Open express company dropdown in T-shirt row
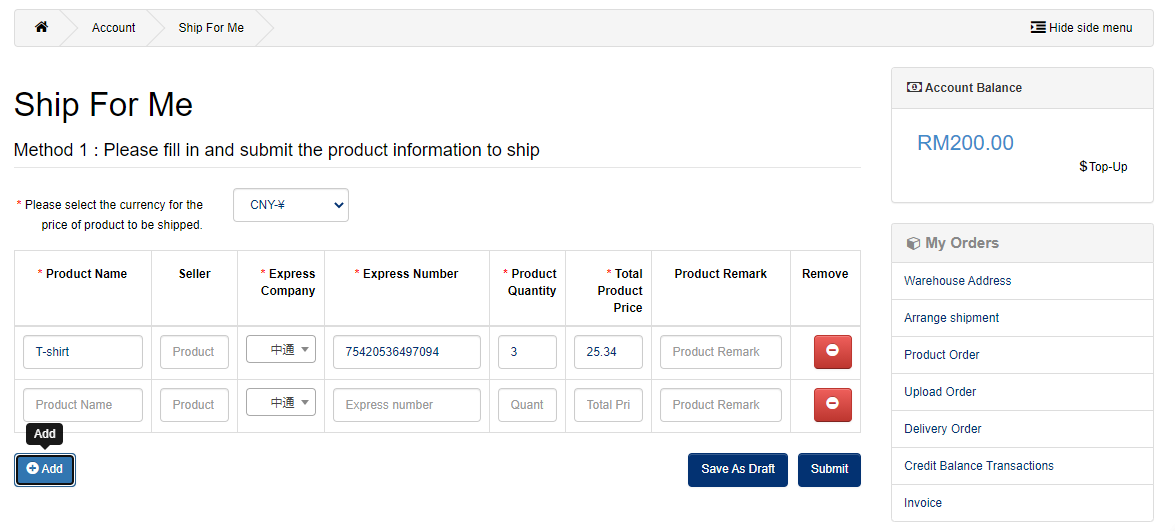This screenshot has height=531, width=1175. coord(281,350)
